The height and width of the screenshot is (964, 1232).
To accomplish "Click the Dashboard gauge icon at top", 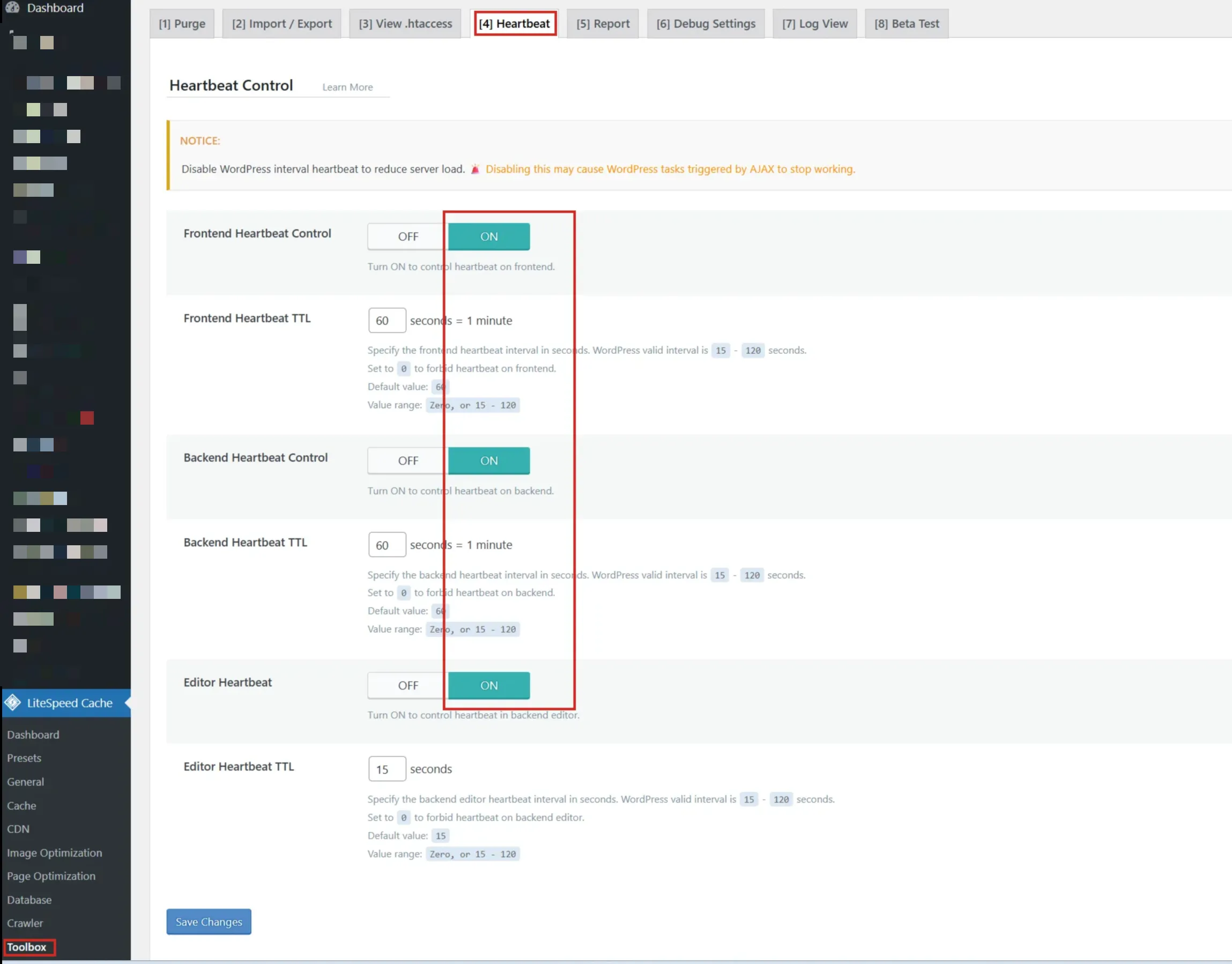I will click(x=12, y=8).
